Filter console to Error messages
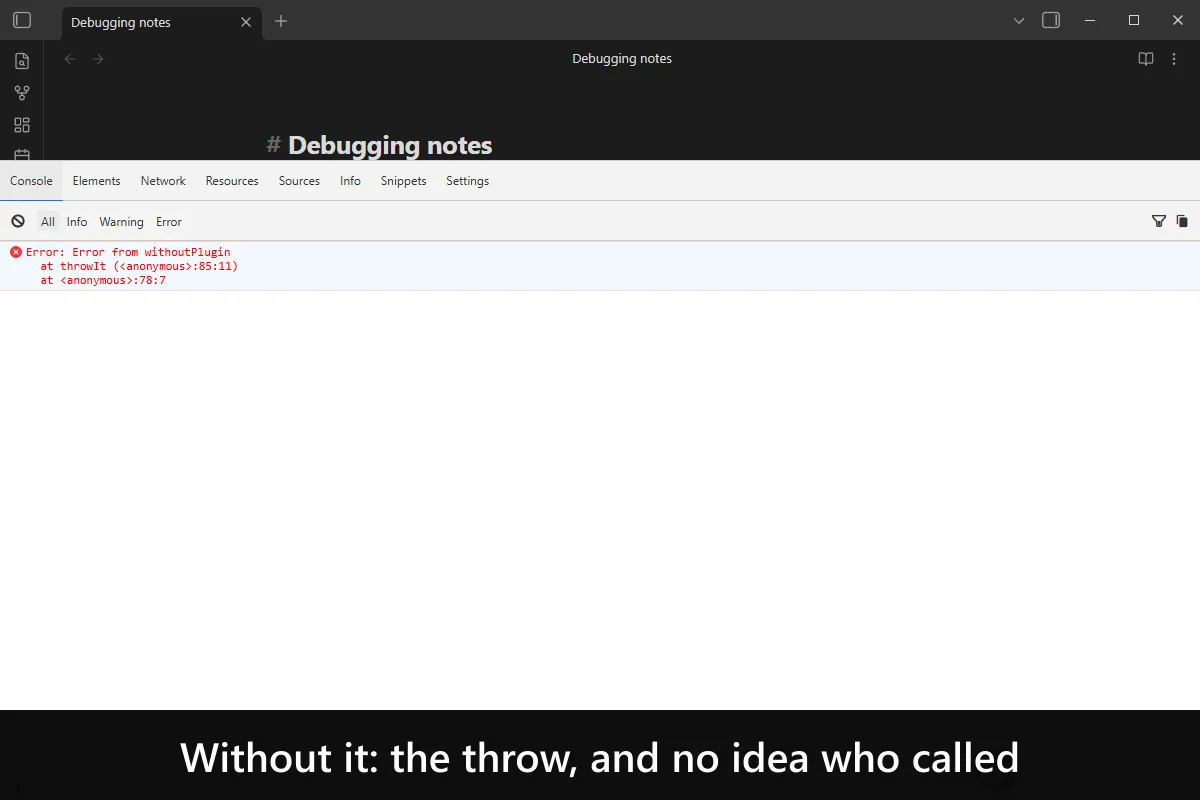This screenshot has height=800, width=1200. 169,222
